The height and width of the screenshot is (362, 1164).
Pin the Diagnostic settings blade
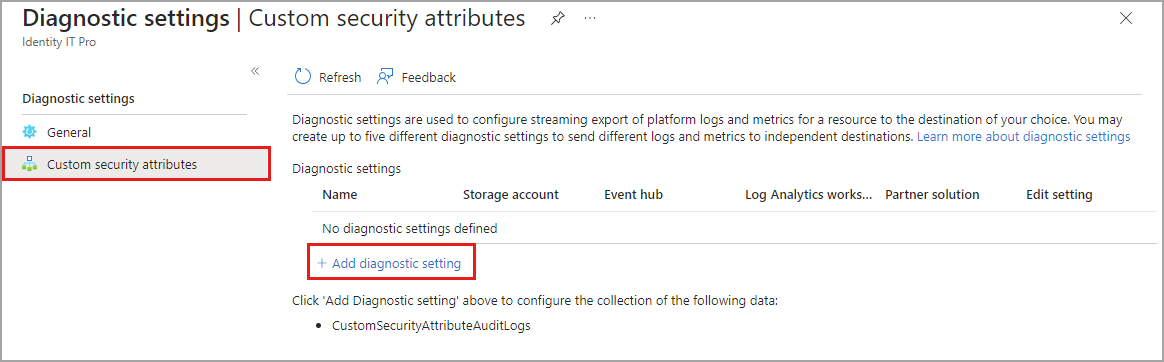pos(558,19)
